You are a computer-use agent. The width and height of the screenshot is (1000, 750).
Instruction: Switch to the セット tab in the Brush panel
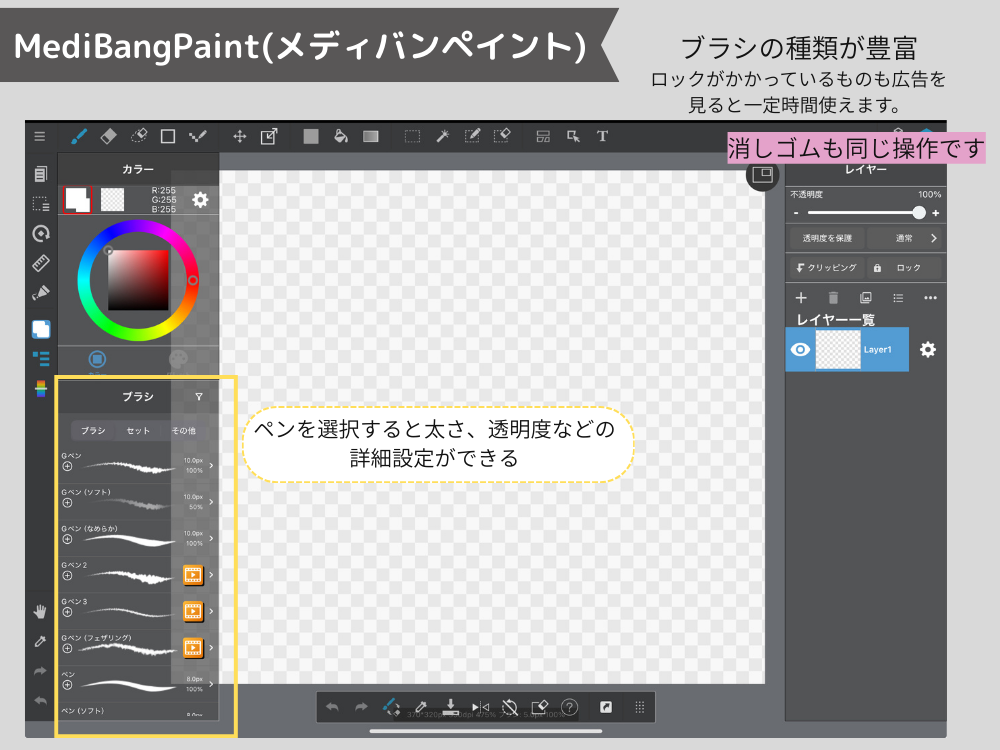click(x=139, y=430)
